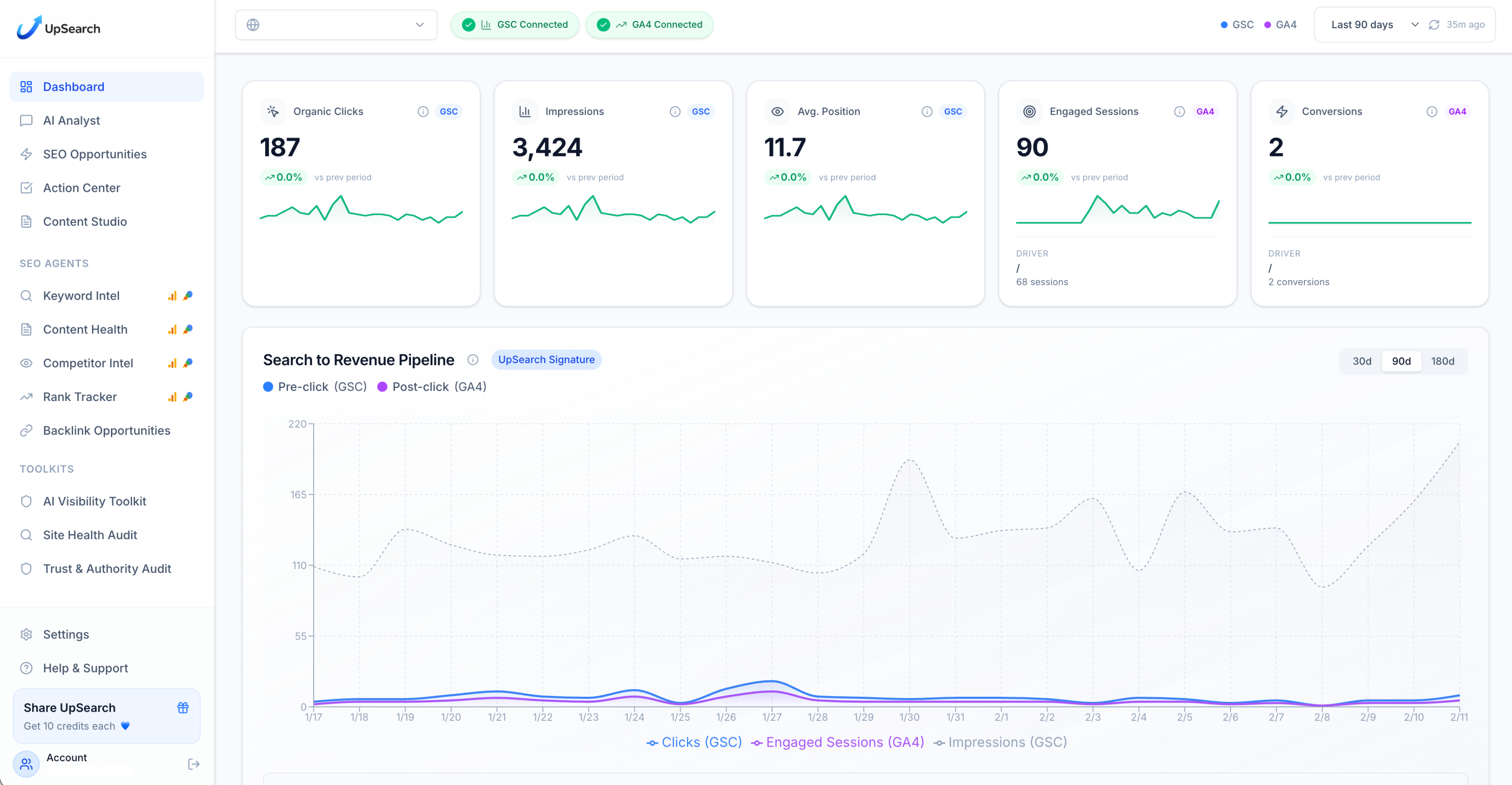Click the GA4 Connected button
Image resolution: width=1512 pixels, height=785 pixels.
click(650, 25)
